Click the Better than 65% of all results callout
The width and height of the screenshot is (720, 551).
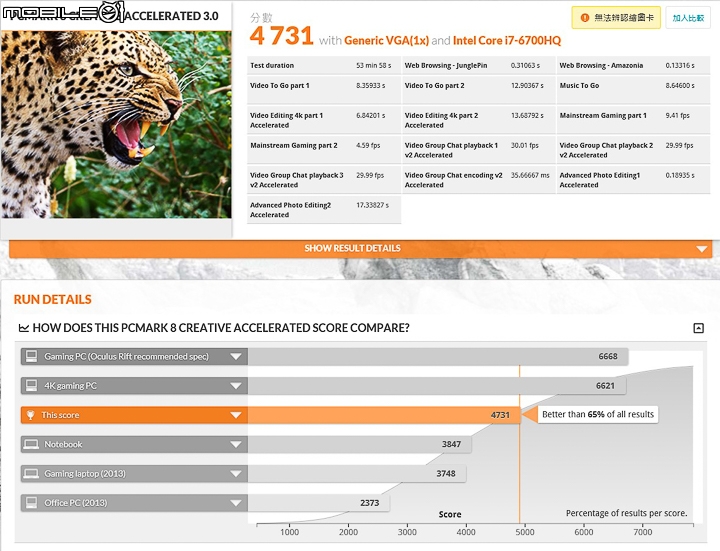click(x=597, y=415)
